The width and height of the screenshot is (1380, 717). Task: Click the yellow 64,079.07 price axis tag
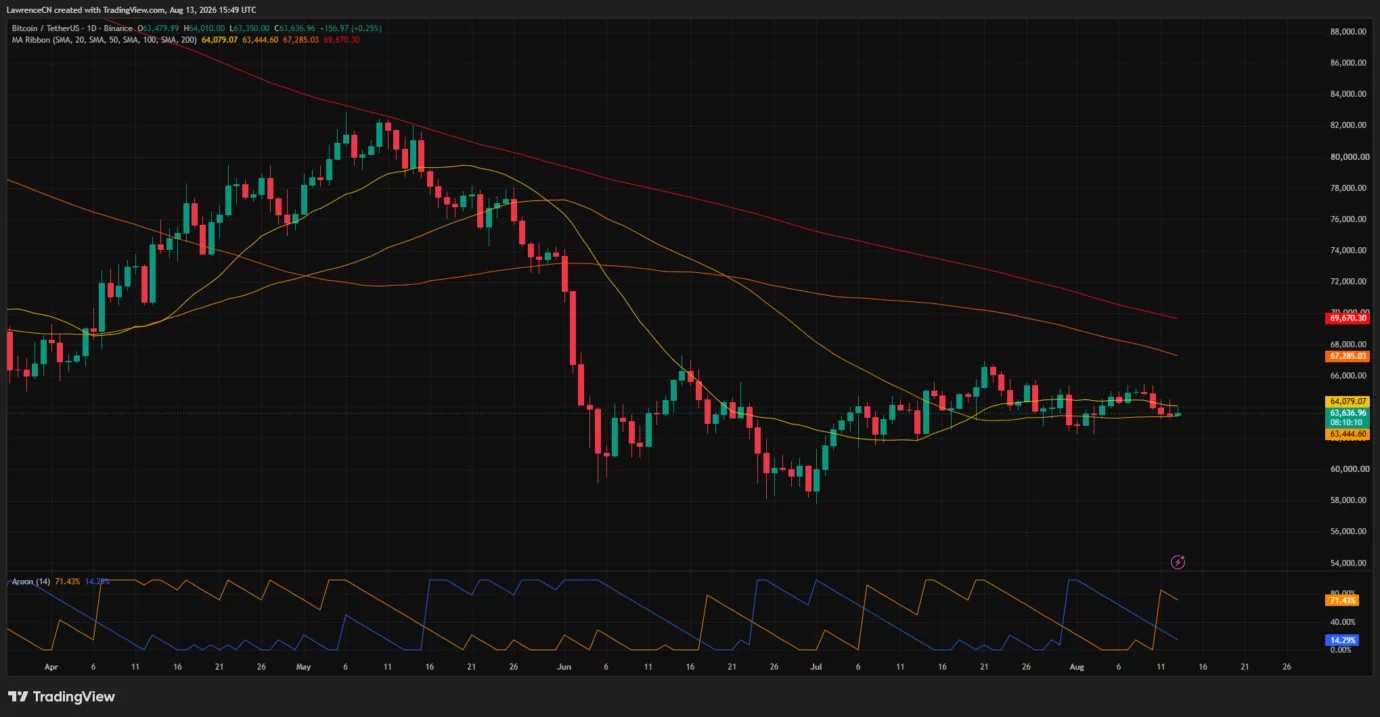[x=1348, y=401]
